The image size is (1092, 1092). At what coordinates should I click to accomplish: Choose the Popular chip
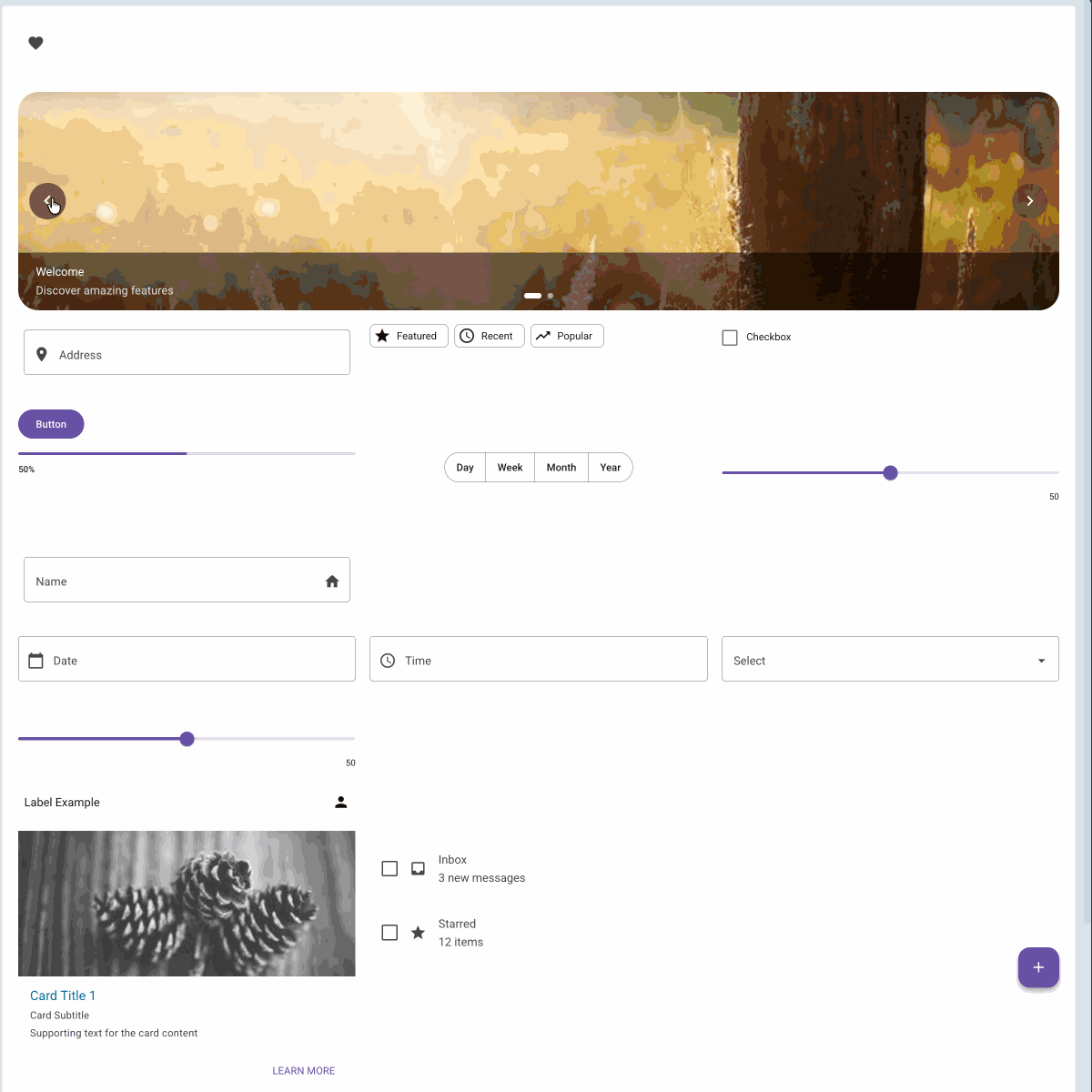[x=566, y=336]
